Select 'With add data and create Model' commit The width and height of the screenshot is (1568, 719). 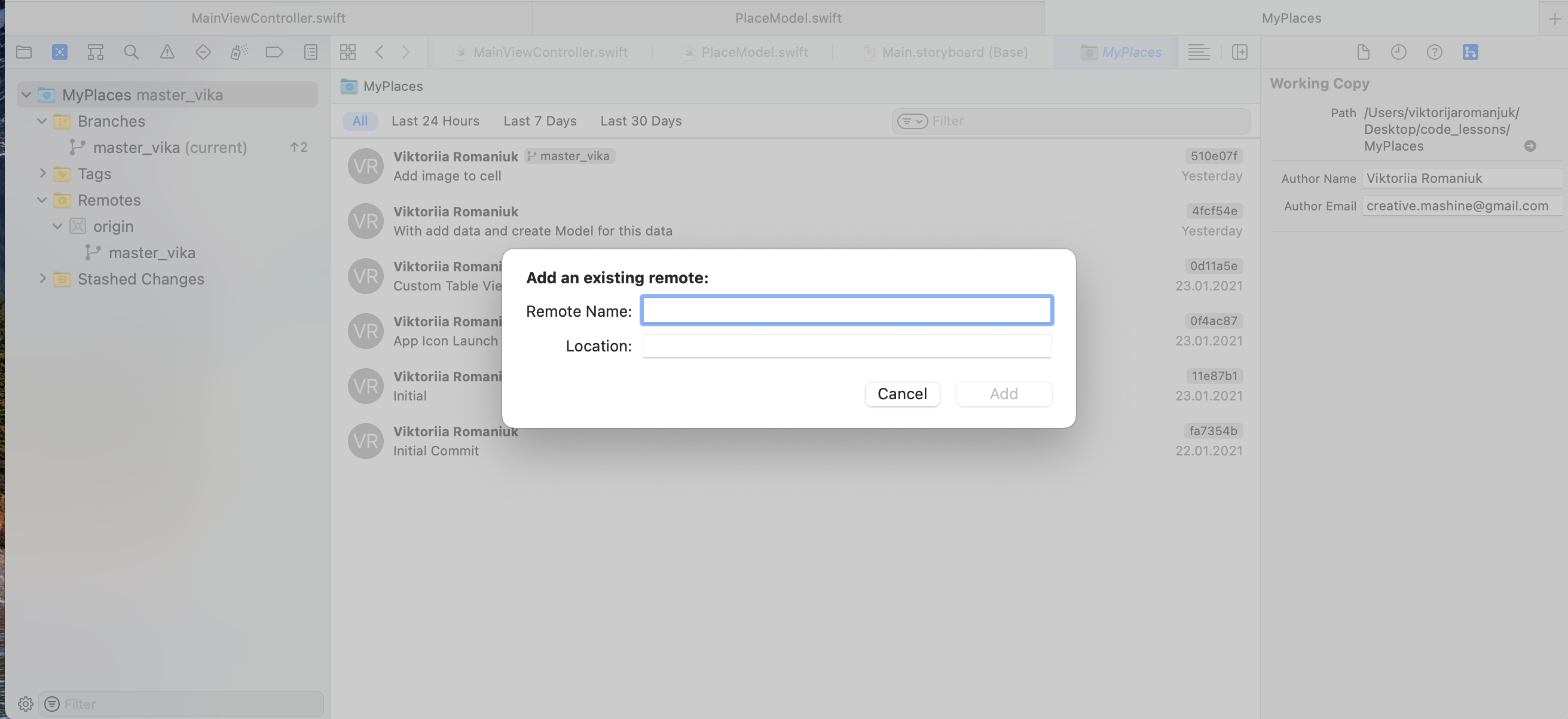795,221
